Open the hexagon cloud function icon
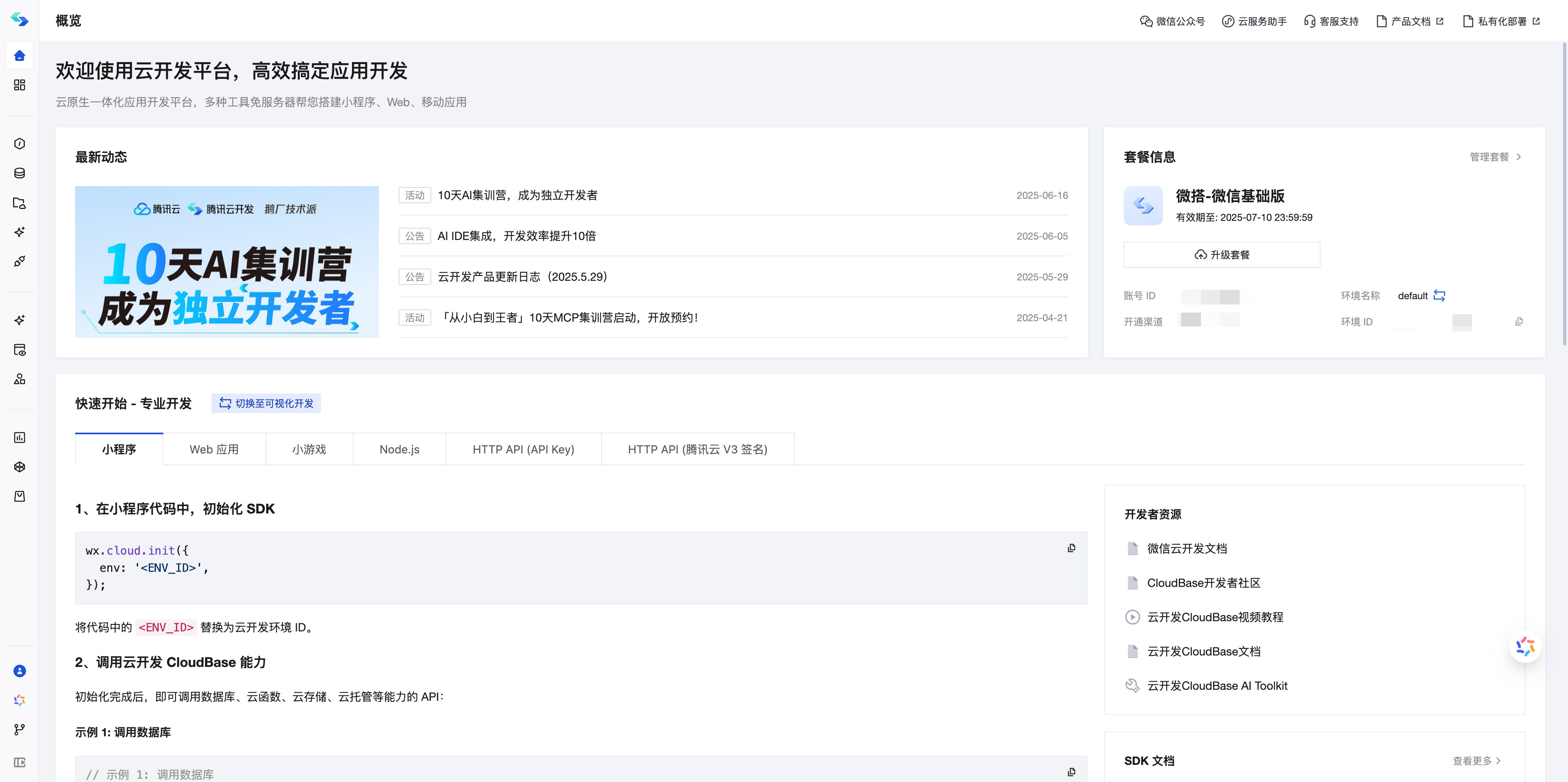This screenshot has width=1568, height=782. pyautogui.click(x=20, y=144)
